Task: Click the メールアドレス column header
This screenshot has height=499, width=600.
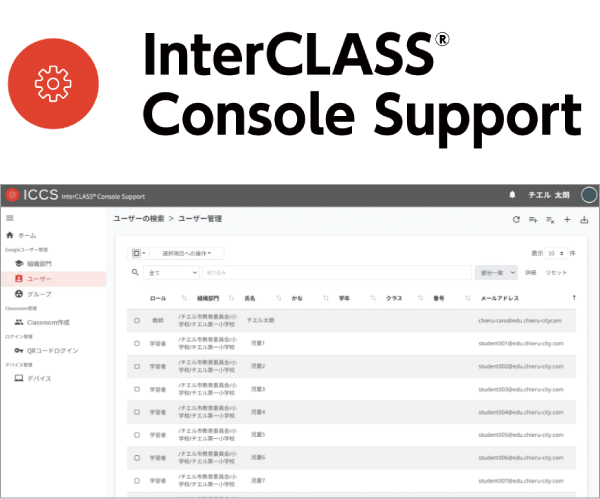Action: click(x=500, y=298)
